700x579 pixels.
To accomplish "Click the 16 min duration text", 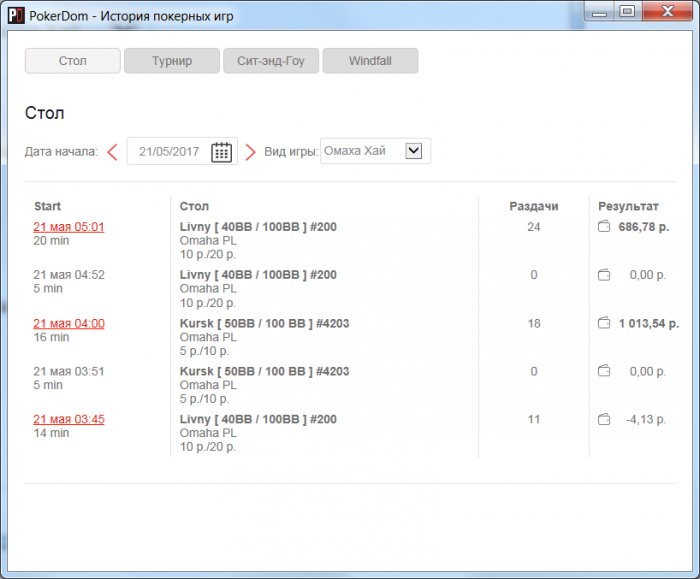I will pyautogui.click(x=51, y=337).
